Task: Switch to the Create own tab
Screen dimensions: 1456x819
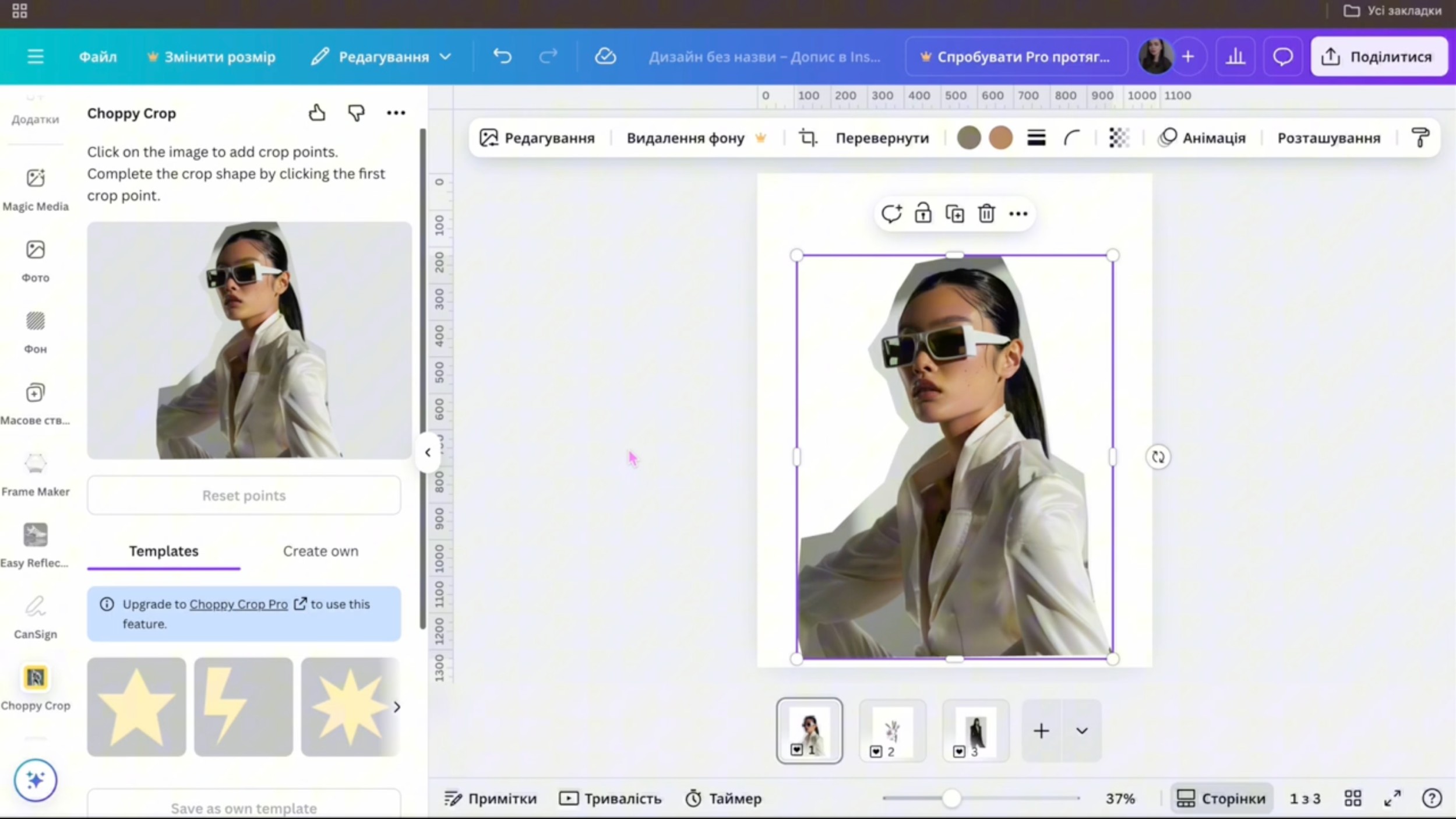Action: coord(320,551)
